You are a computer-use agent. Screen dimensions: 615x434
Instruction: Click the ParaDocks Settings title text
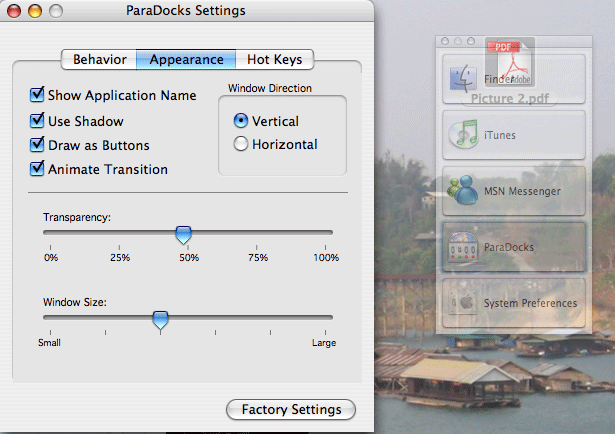point(186,11)
